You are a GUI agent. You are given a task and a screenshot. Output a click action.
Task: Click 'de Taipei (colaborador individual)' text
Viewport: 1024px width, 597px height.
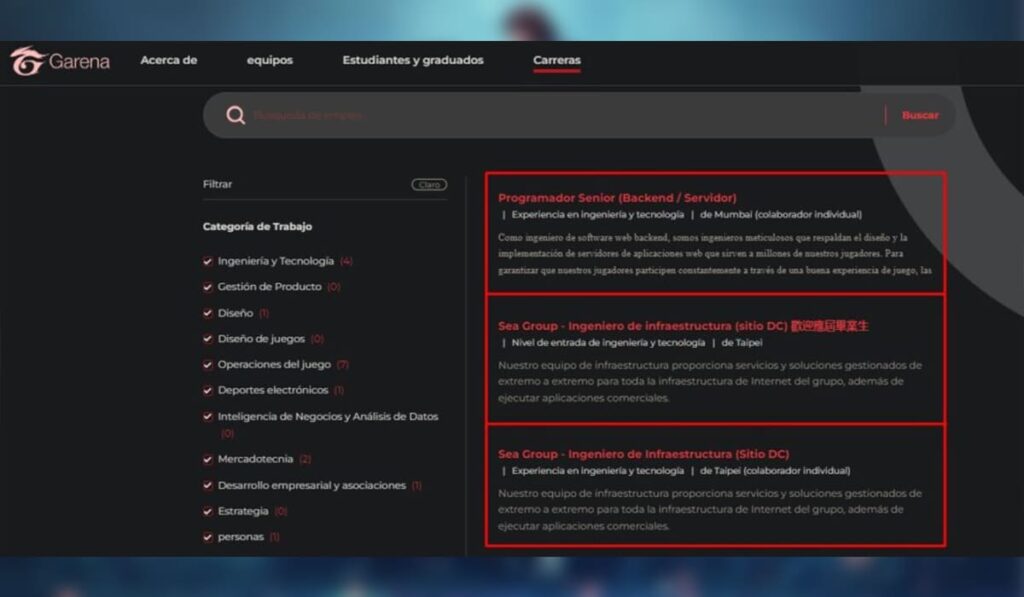[x=775, y=470]
